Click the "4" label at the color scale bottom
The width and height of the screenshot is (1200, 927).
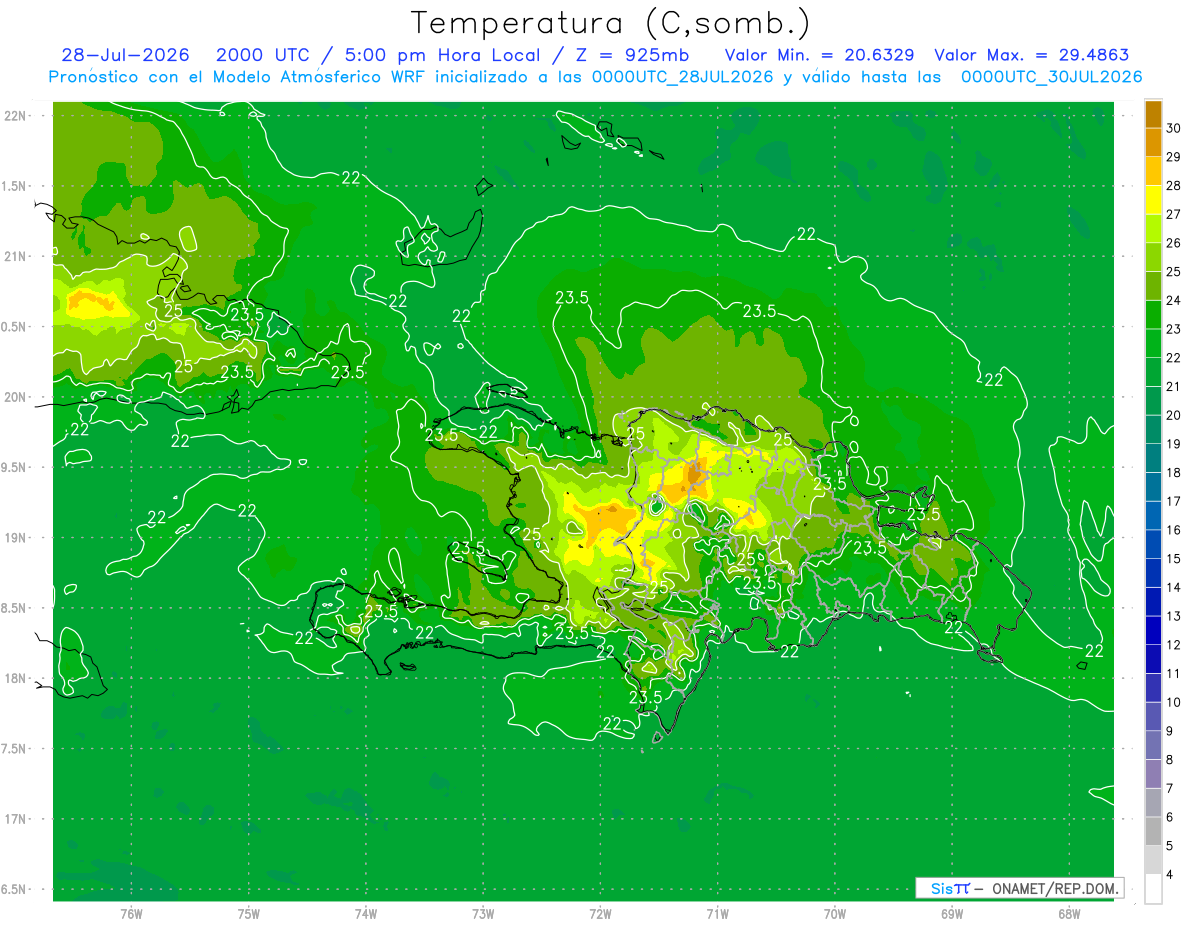1170,876
